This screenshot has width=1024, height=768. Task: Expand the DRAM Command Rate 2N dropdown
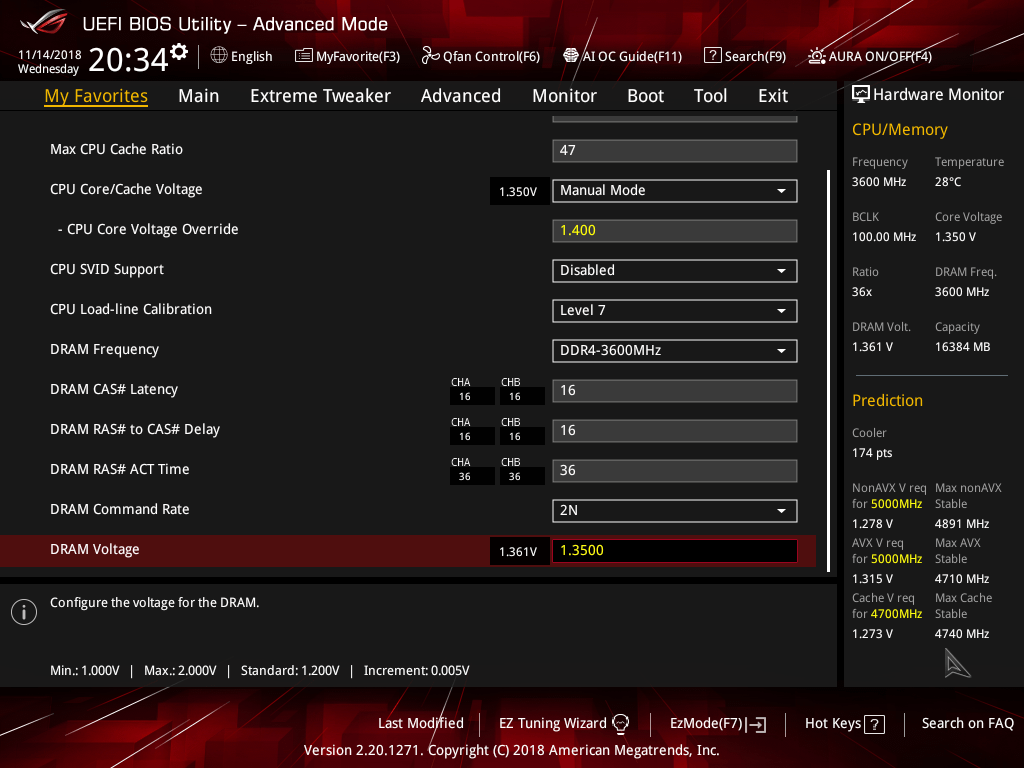coord(675,511)
